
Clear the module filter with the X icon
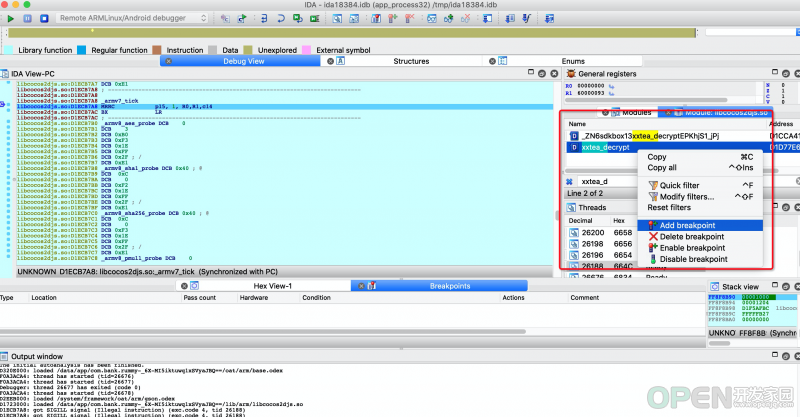(x=569, y=181)
